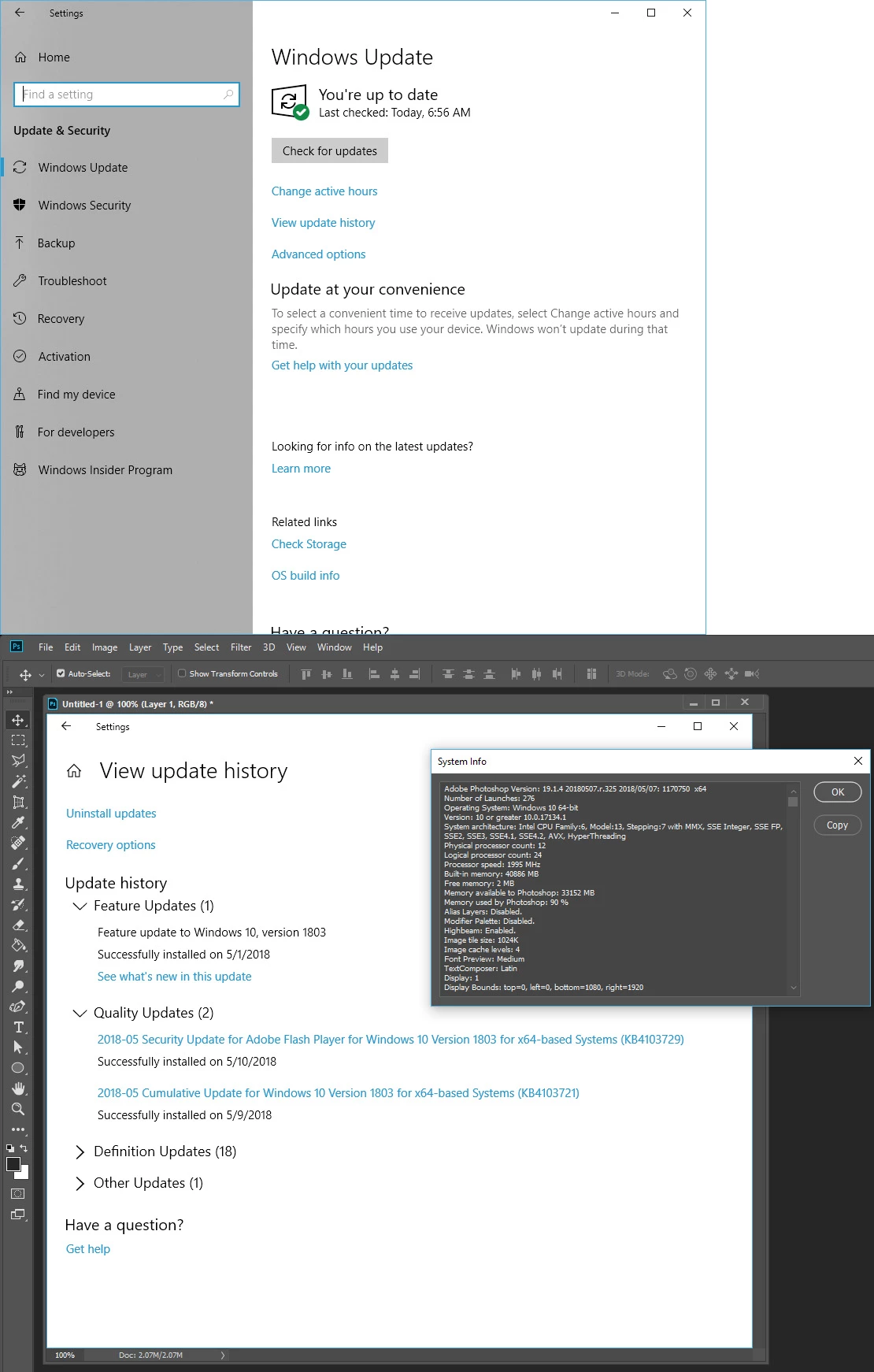The height and width of the screenshot is (1372, 874).
Task: Swap foreground and background colors
Action: tap(24, 1148)
